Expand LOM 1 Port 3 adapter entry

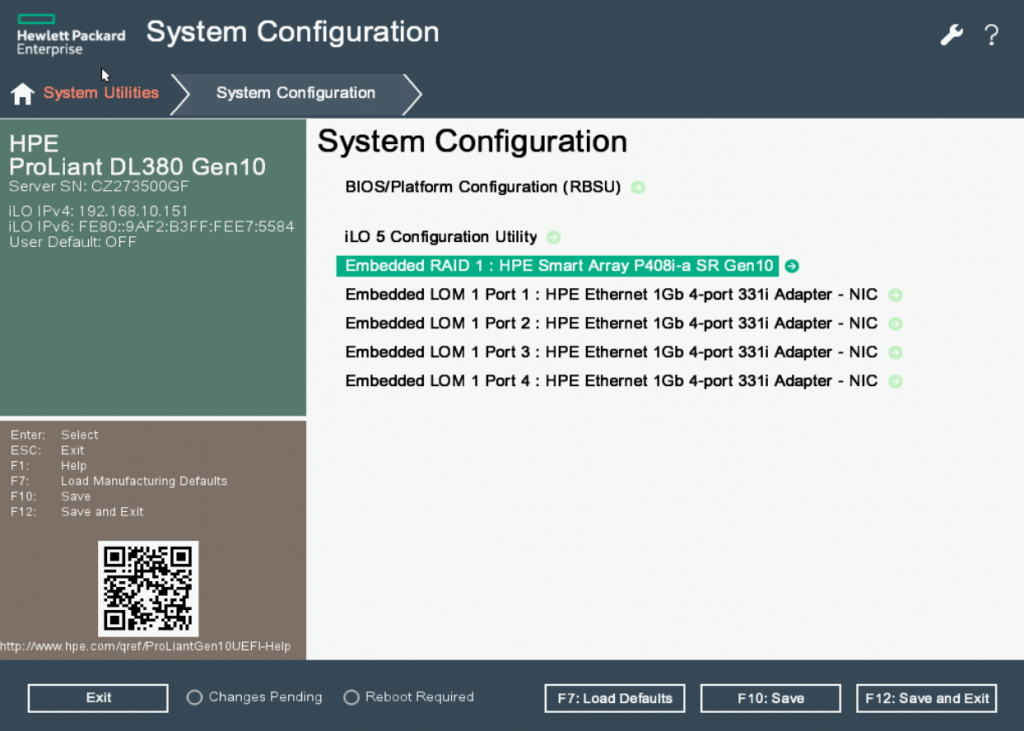tap(895, 352)
